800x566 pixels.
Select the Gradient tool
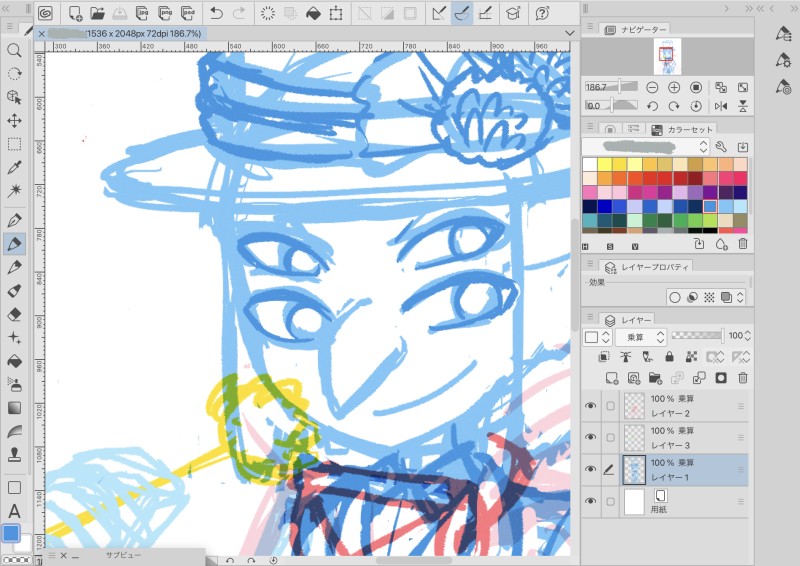click(x=14, y=408)
